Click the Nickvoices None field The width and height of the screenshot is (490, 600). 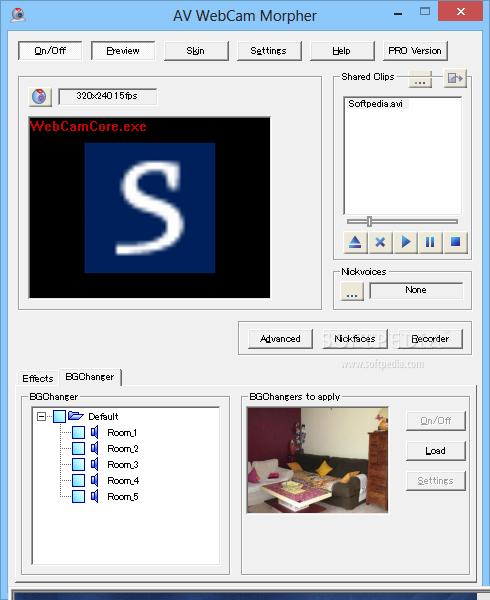click(x=416, y=290)
